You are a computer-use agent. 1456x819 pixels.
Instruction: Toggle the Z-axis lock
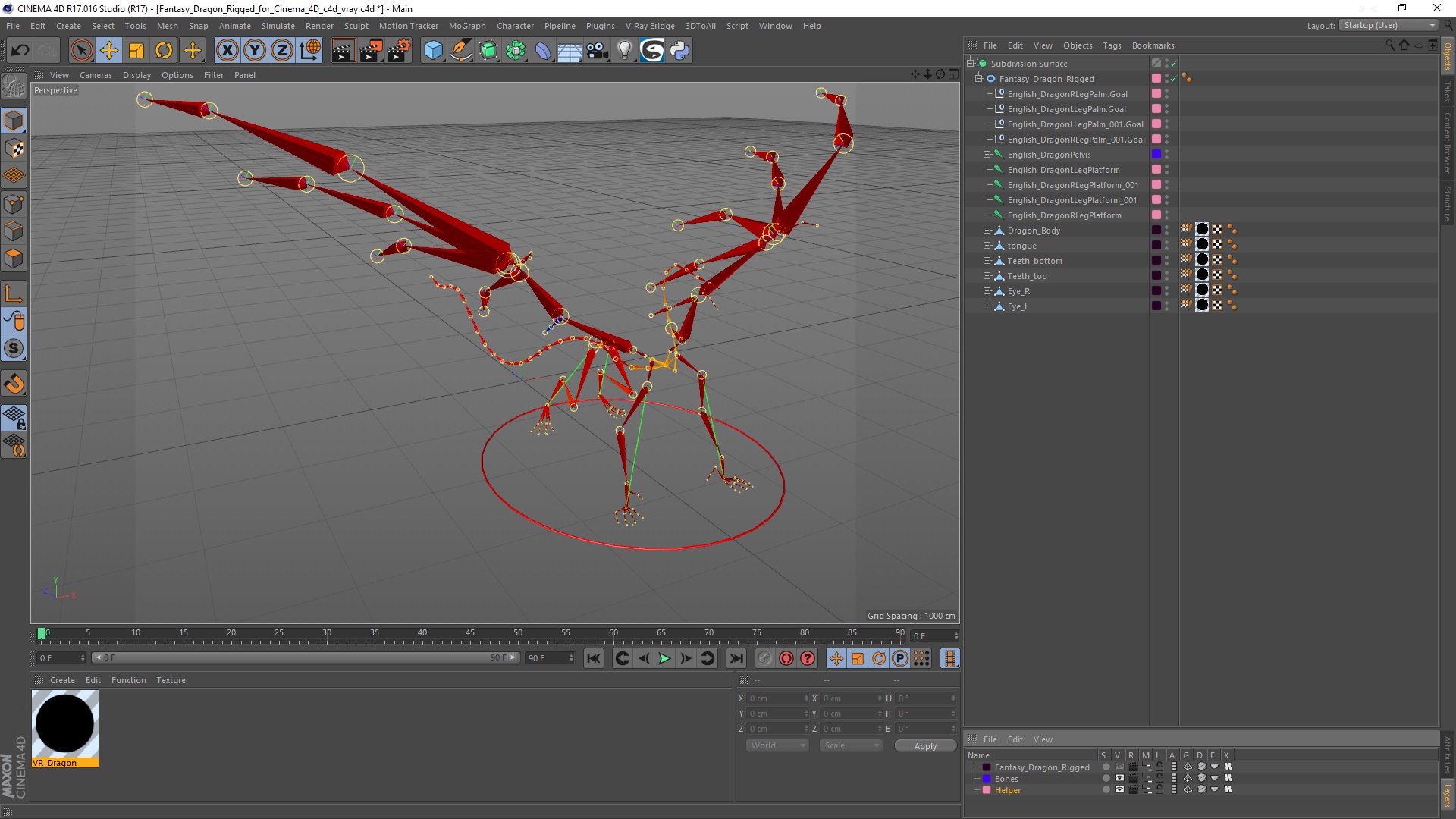tap(282, 51)
